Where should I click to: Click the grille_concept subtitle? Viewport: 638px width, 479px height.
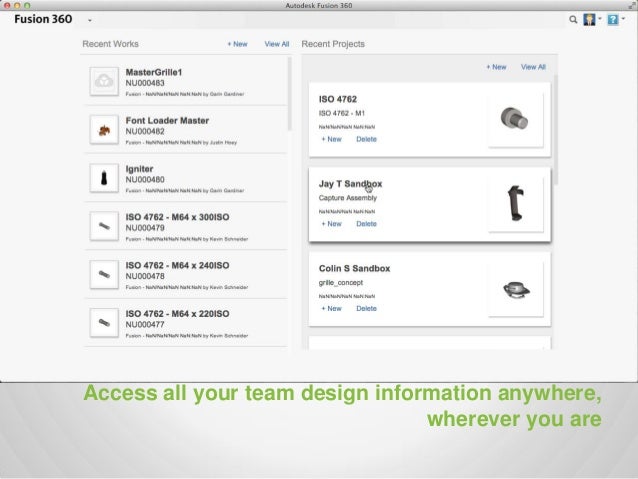pos(341,282)
